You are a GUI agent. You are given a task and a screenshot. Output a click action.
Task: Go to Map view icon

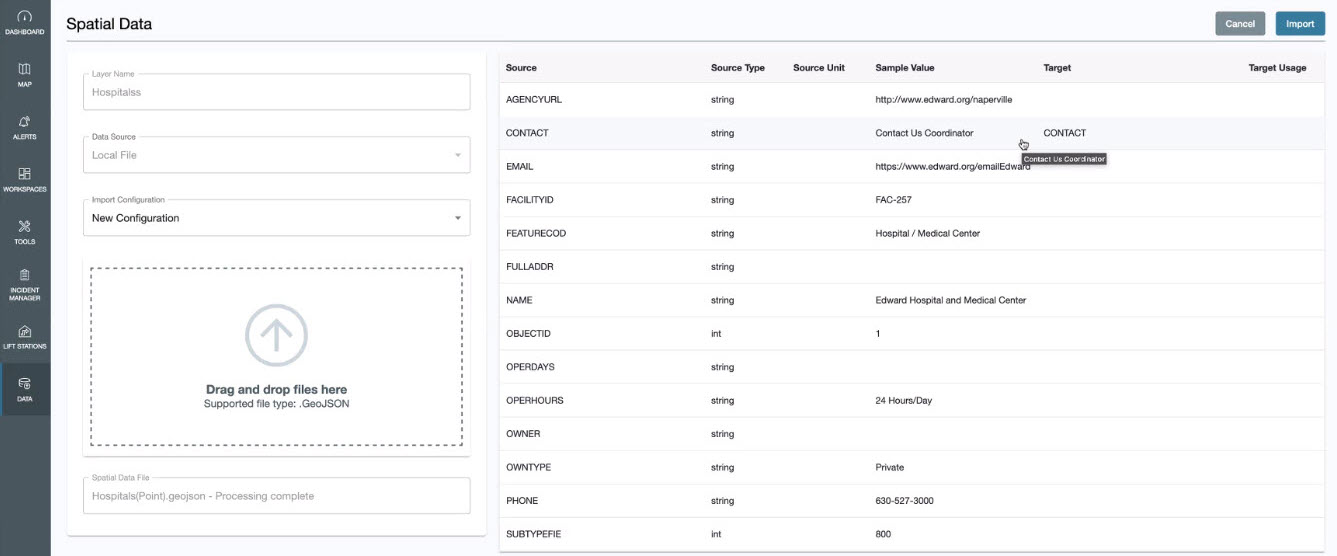[25, 70]
